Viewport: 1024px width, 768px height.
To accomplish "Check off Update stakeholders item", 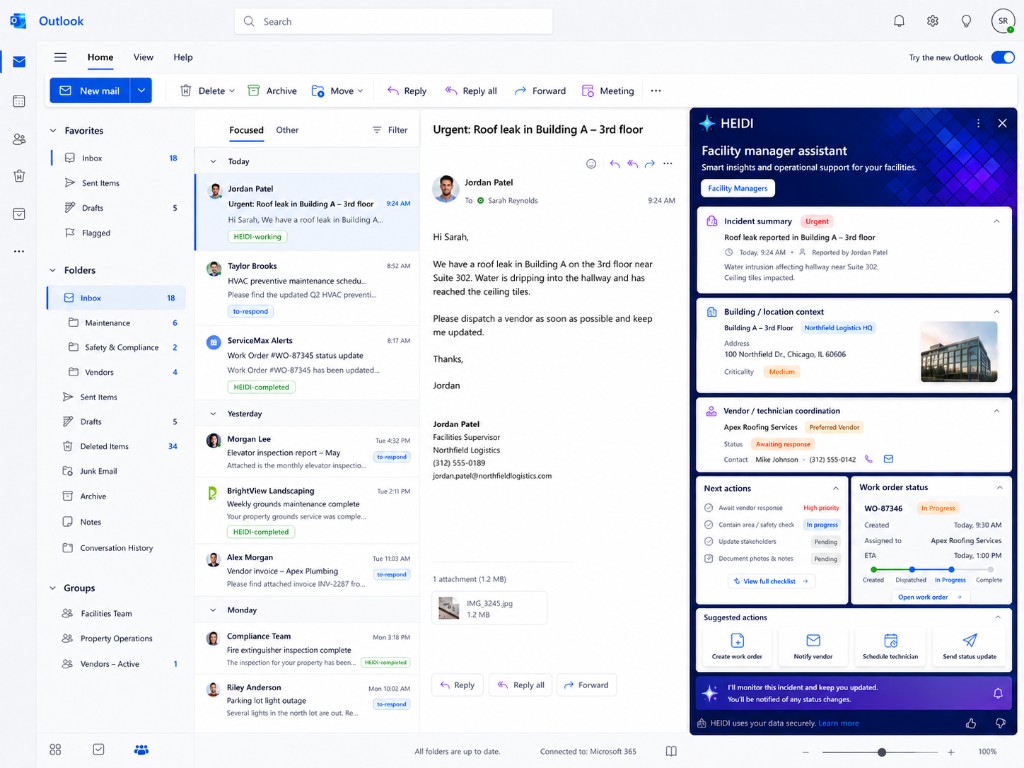I will pyautogui.click(x=709, y=541).
